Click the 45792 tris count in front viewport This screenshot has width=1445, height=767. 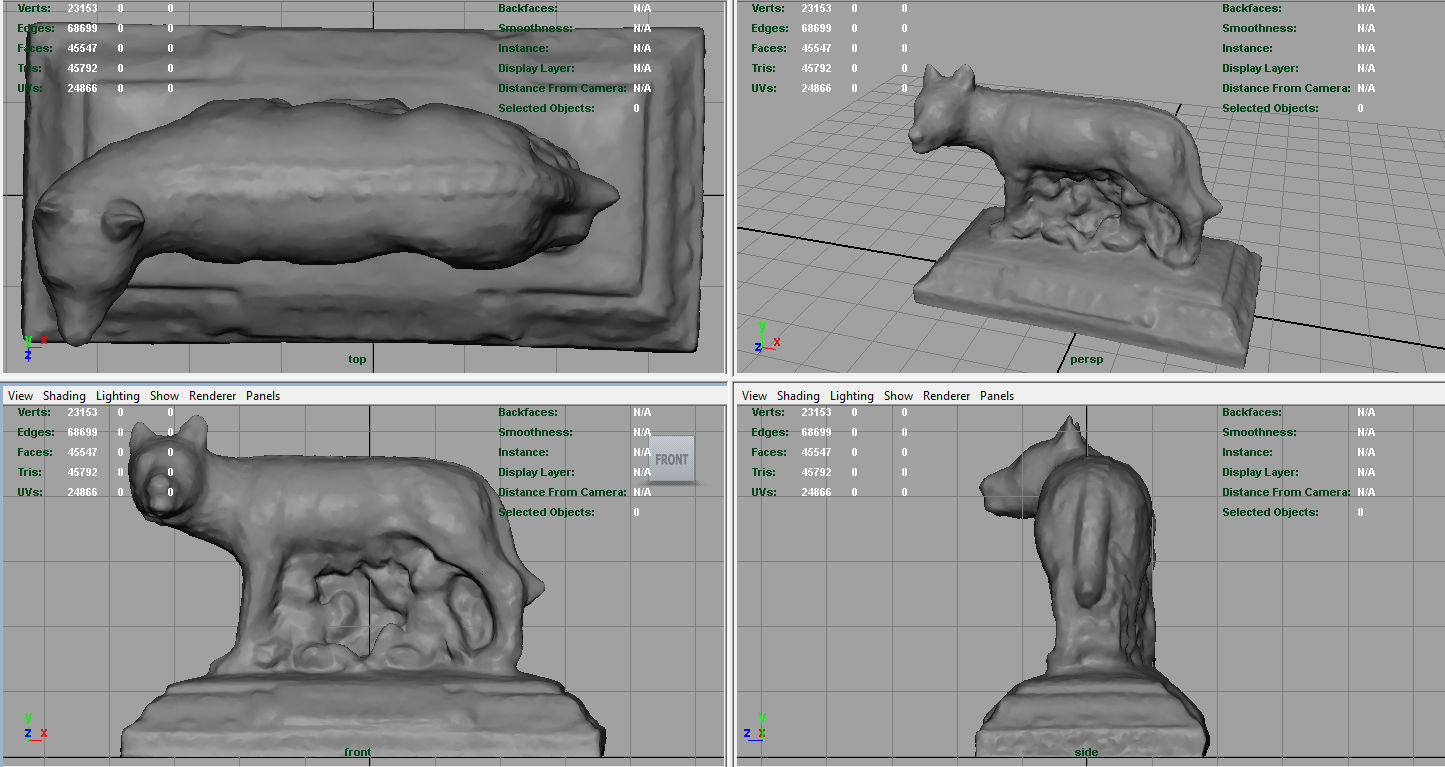[82, 472]
